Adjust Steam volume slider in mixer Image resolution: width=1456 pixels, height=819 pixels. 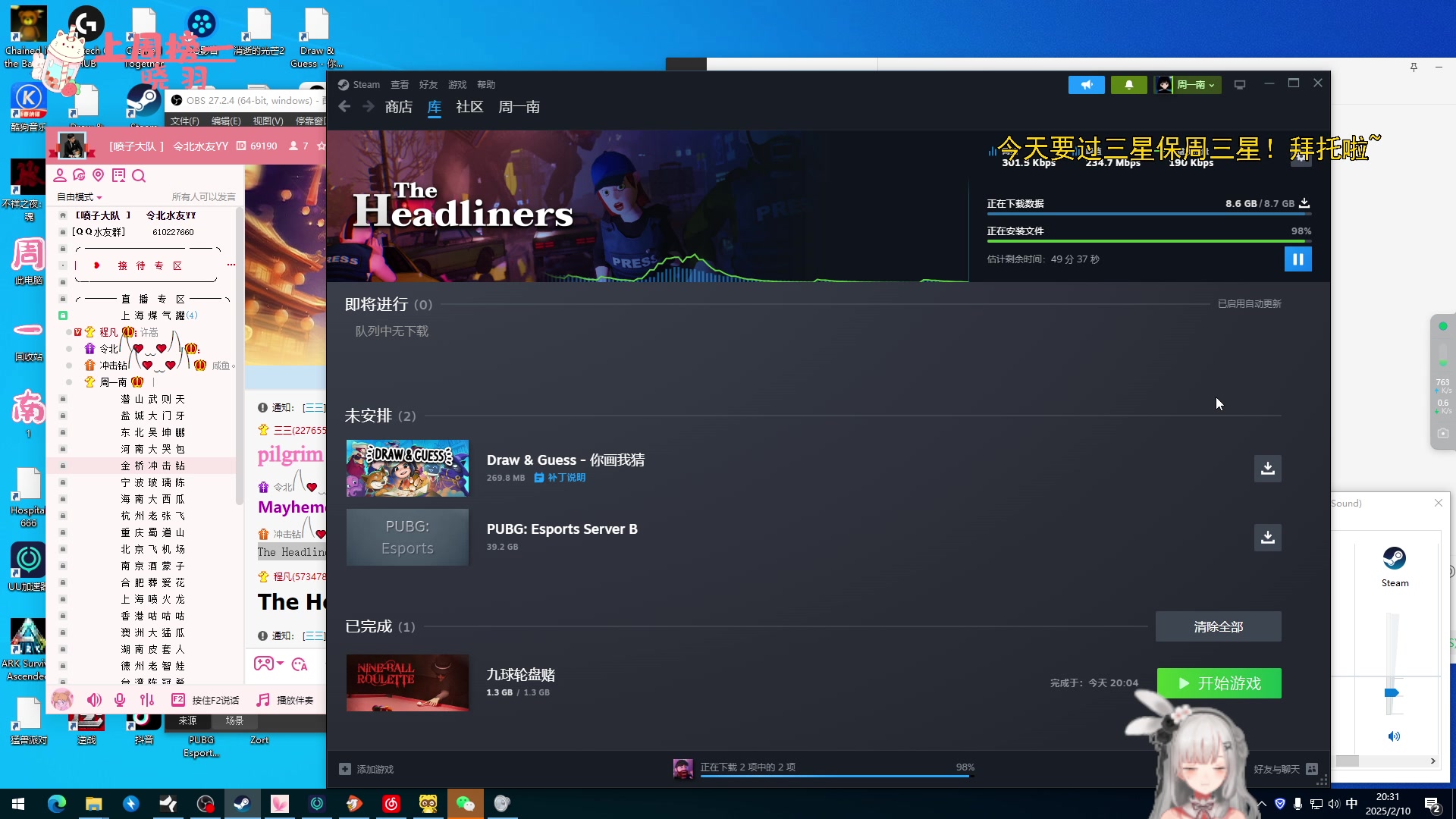[1392, 692]
